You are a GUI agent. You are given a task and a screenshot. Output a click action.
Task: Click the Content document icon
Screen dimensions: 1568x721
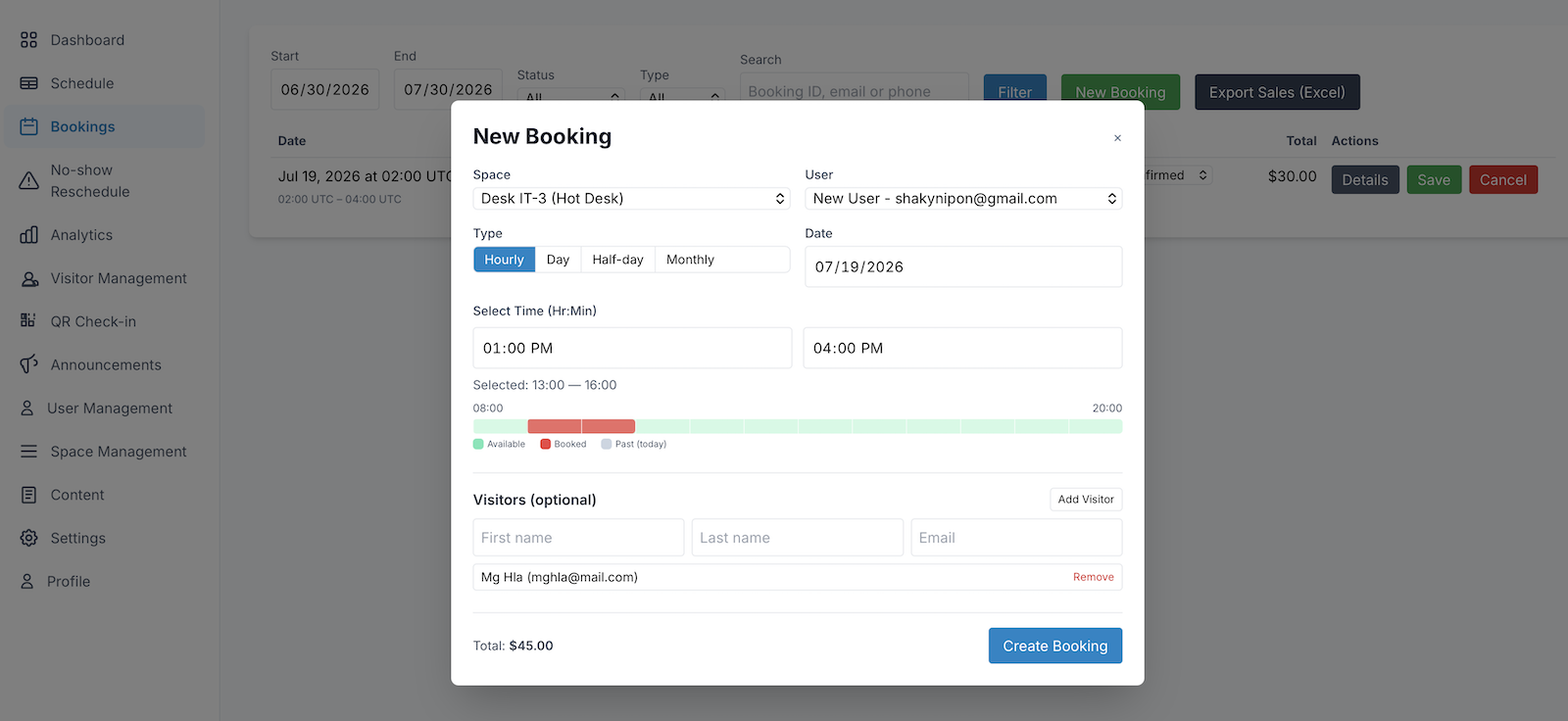(28, 495)
